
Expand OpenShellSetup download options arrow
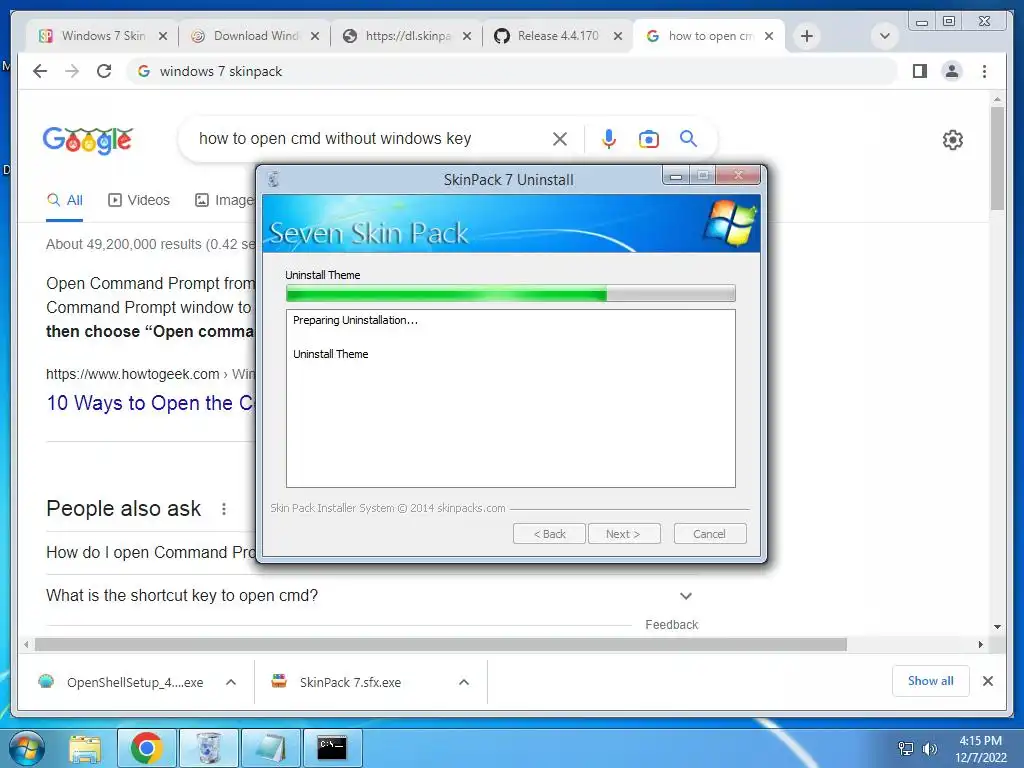pyautogui.click(x=231, y=682)
